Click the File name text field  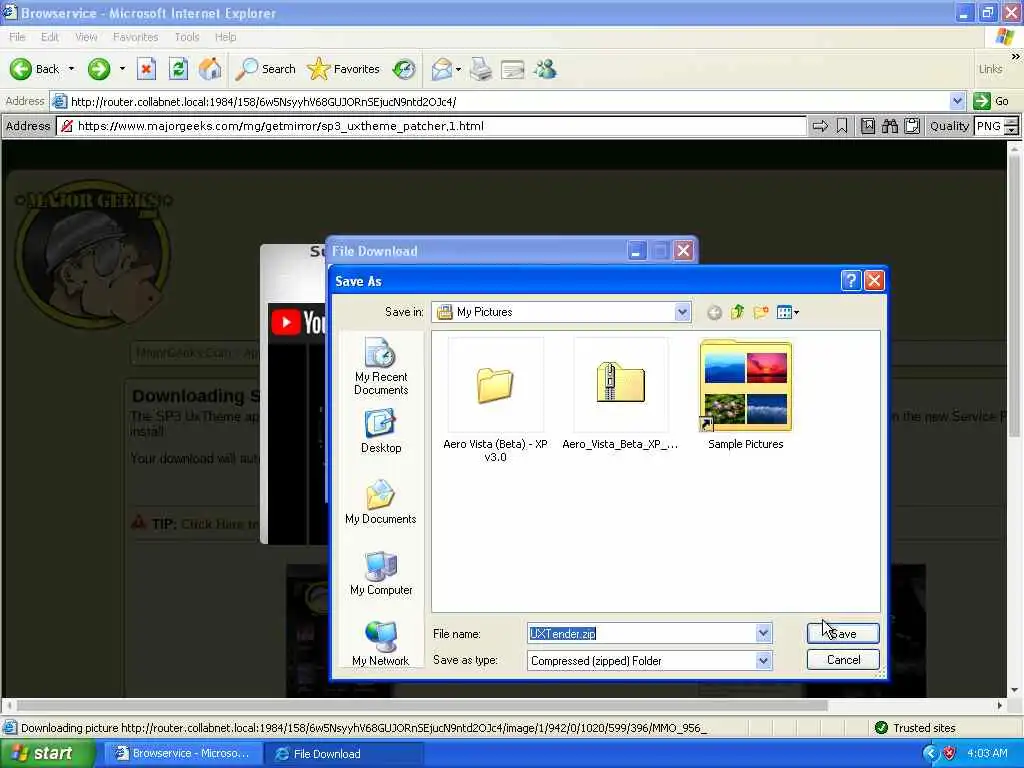[x=642, y=633]
